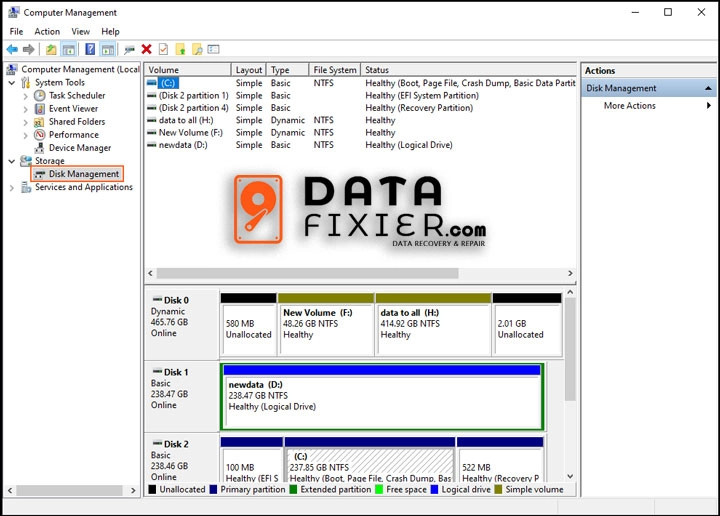Select the New Volume (F:) volume row
Viewport: 720px width, 516px height.
(360, 133)
